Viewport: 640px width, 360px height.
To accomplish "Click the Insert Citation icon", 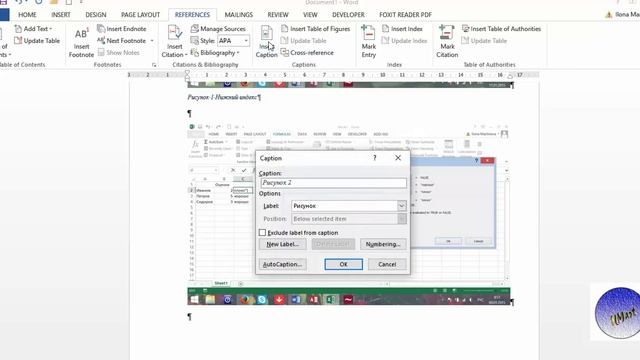I will 174,41.
